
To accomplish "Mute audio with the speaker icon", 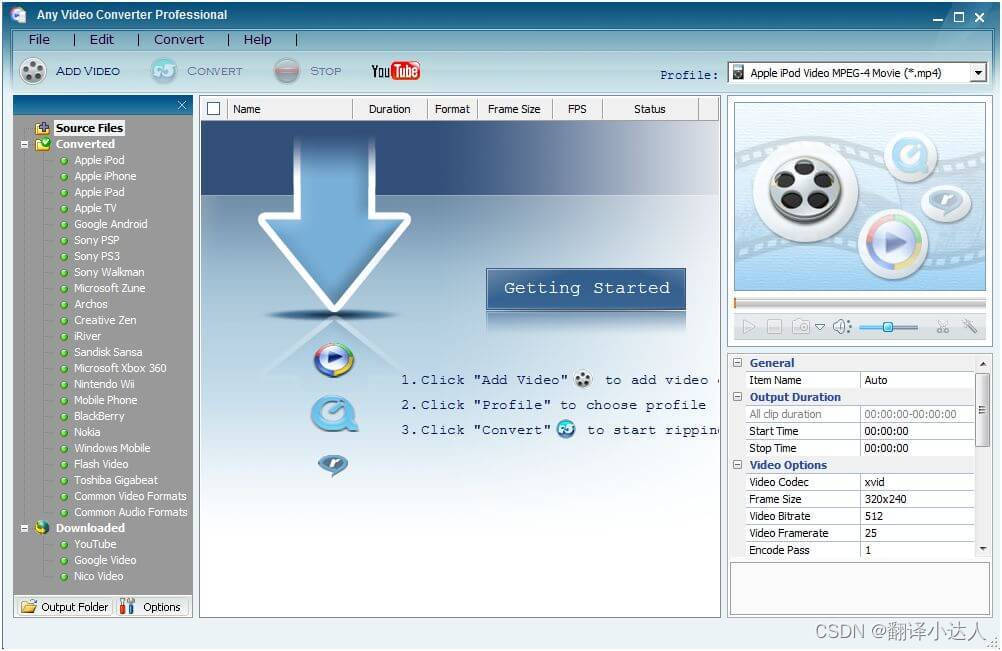I will (842, 327).
